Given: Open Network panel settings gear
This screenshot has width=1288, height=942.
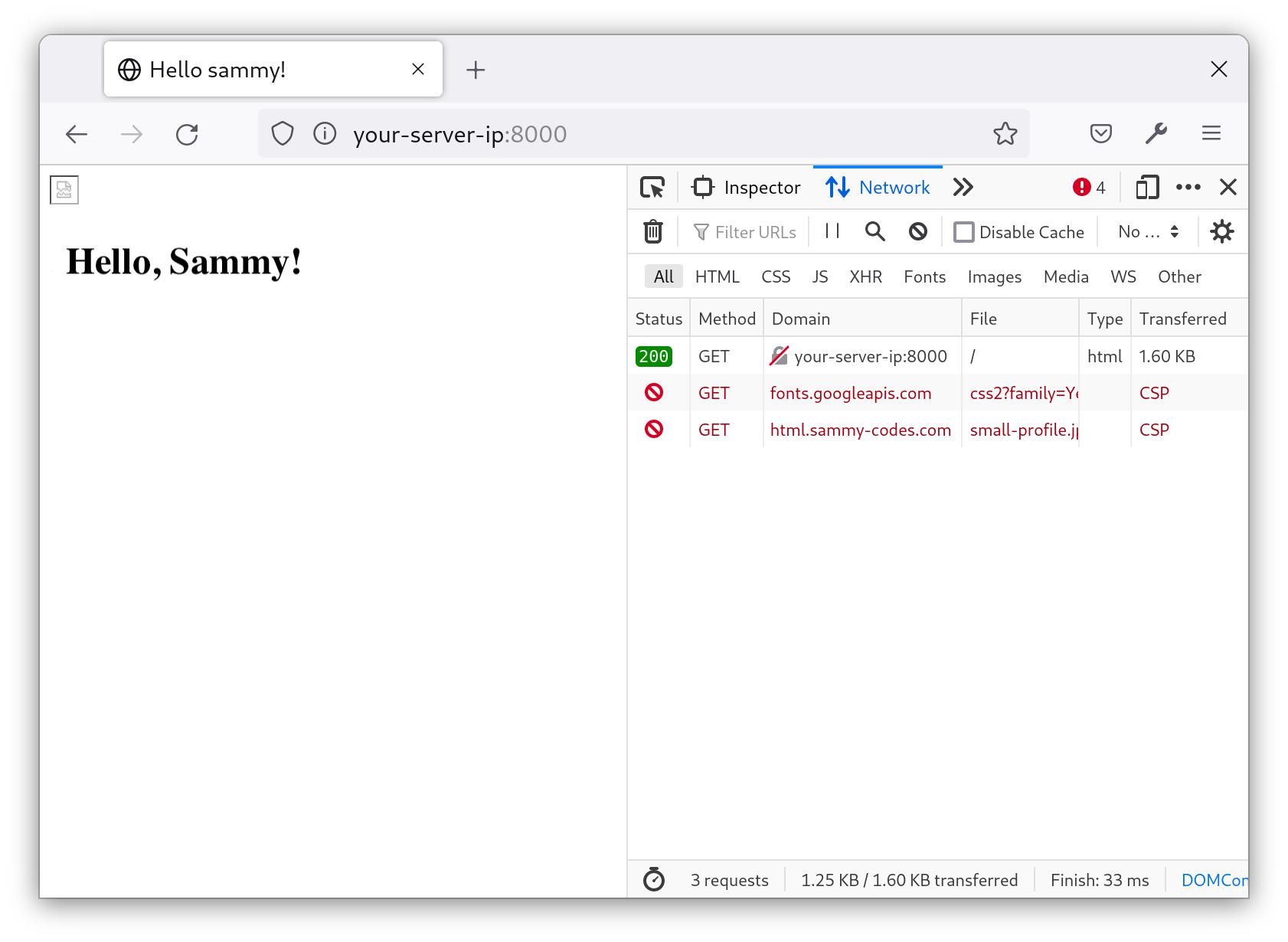Looking at the screenshot, I should point(1221,231).
